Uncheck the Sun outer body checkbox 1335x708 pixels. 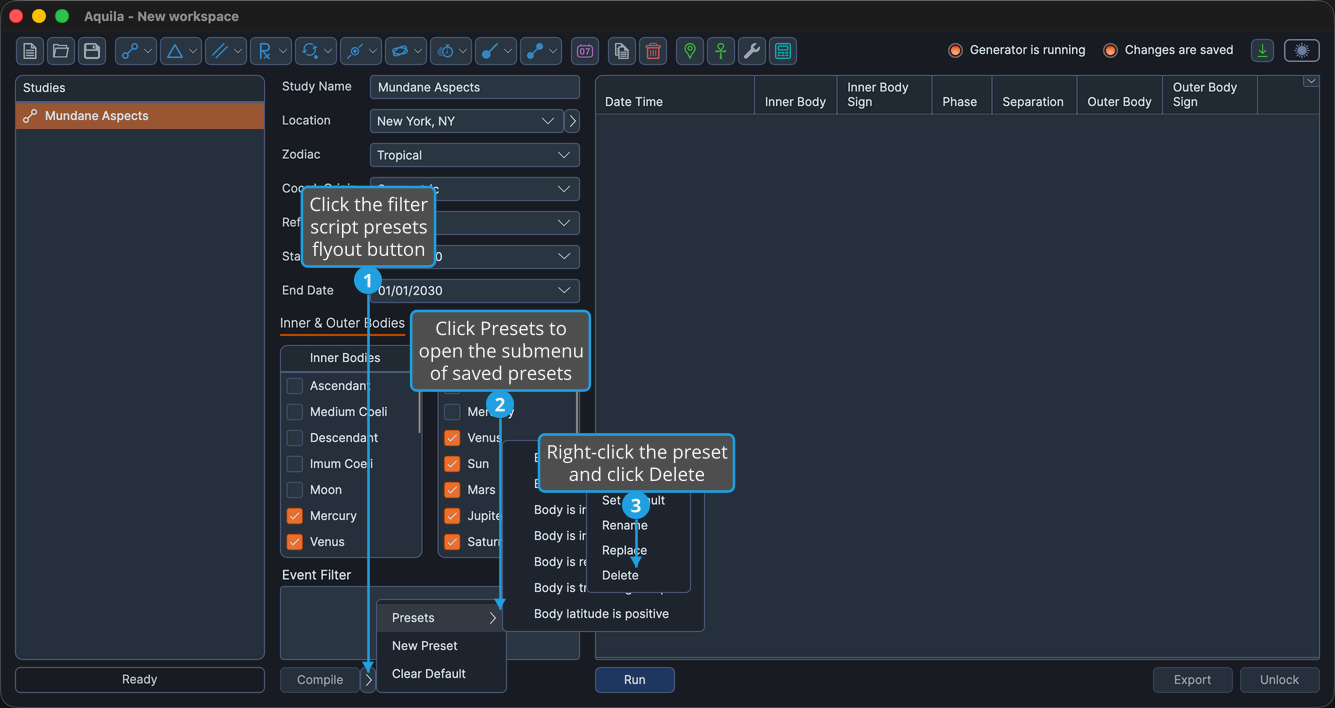452,464
